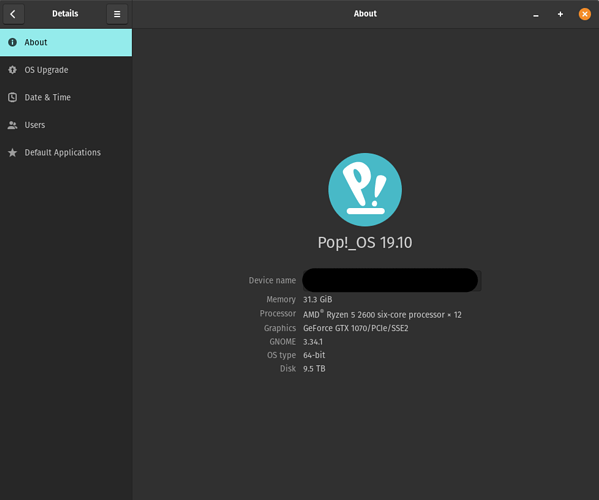Click the disk value 9.5 TB
Image resolution: width=599 pixels, height=500 pixels.
coord(314,369)
